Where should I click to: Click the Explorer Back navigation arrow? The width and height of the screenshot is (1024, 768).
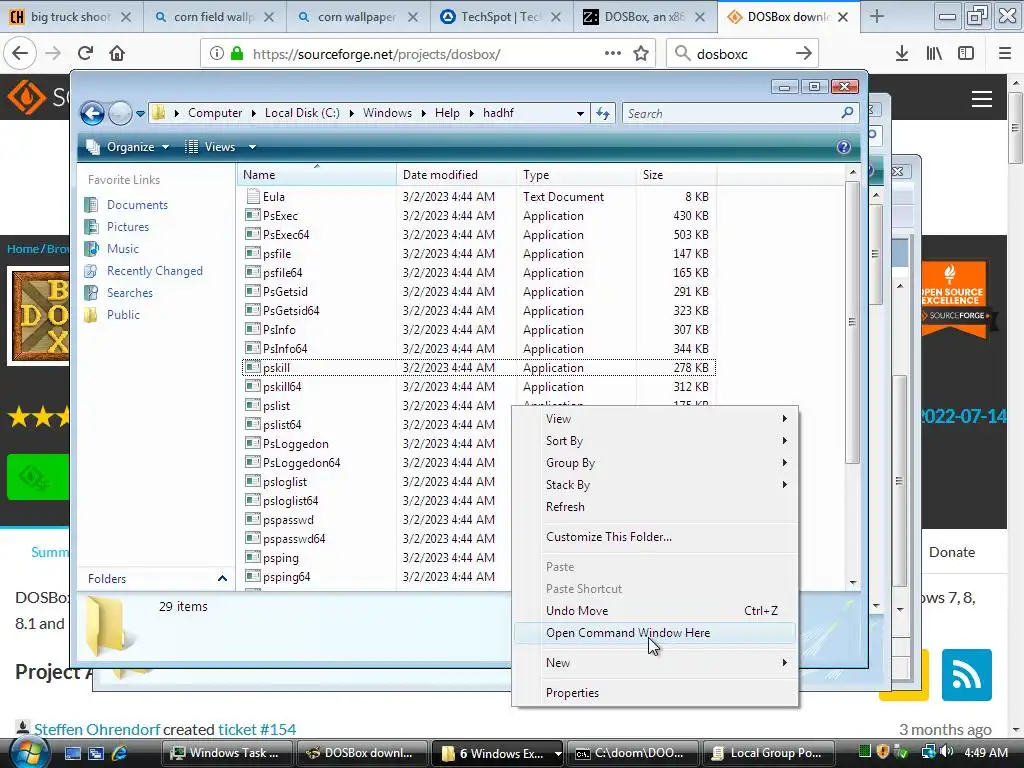point(93,114)
